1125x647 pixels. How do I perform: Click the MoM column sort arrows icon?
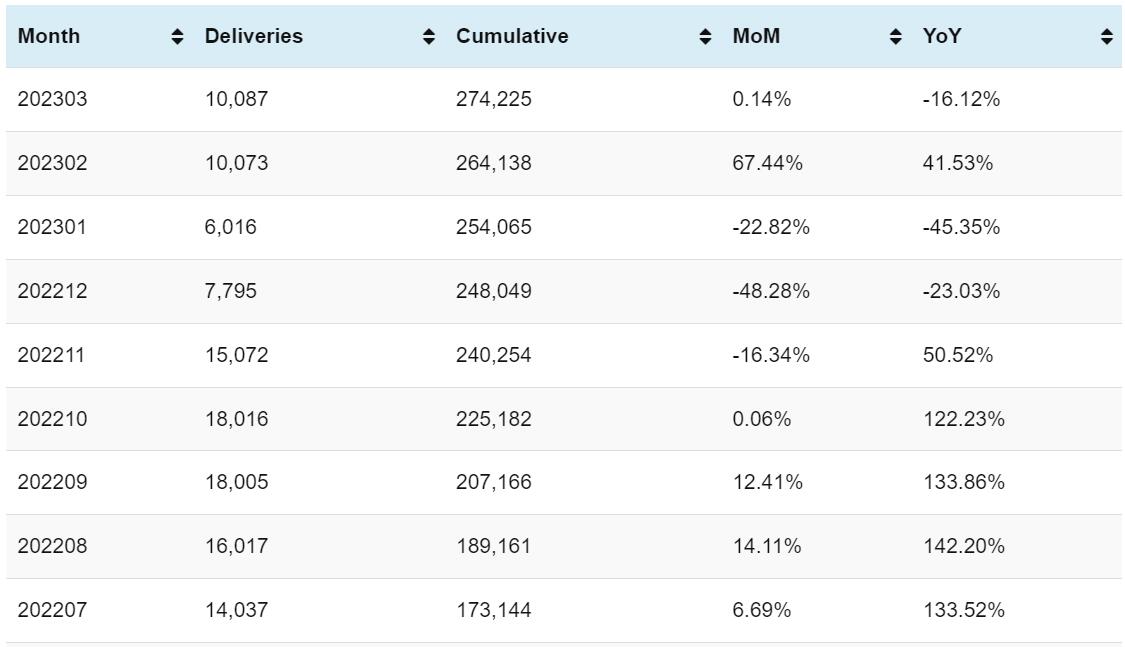pyautogui.click(x=895, y=37)
